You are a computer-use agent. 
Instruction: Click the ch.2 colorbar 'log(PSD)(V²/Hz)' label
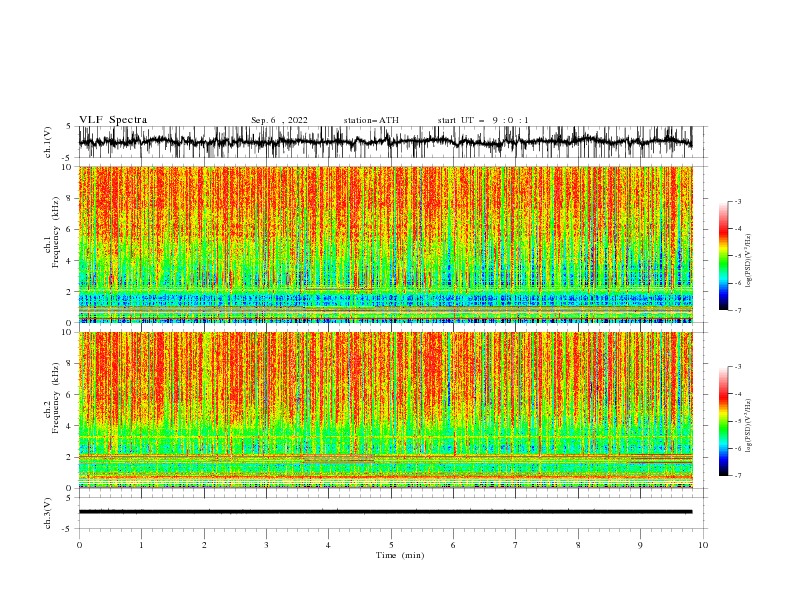point(748,426)
